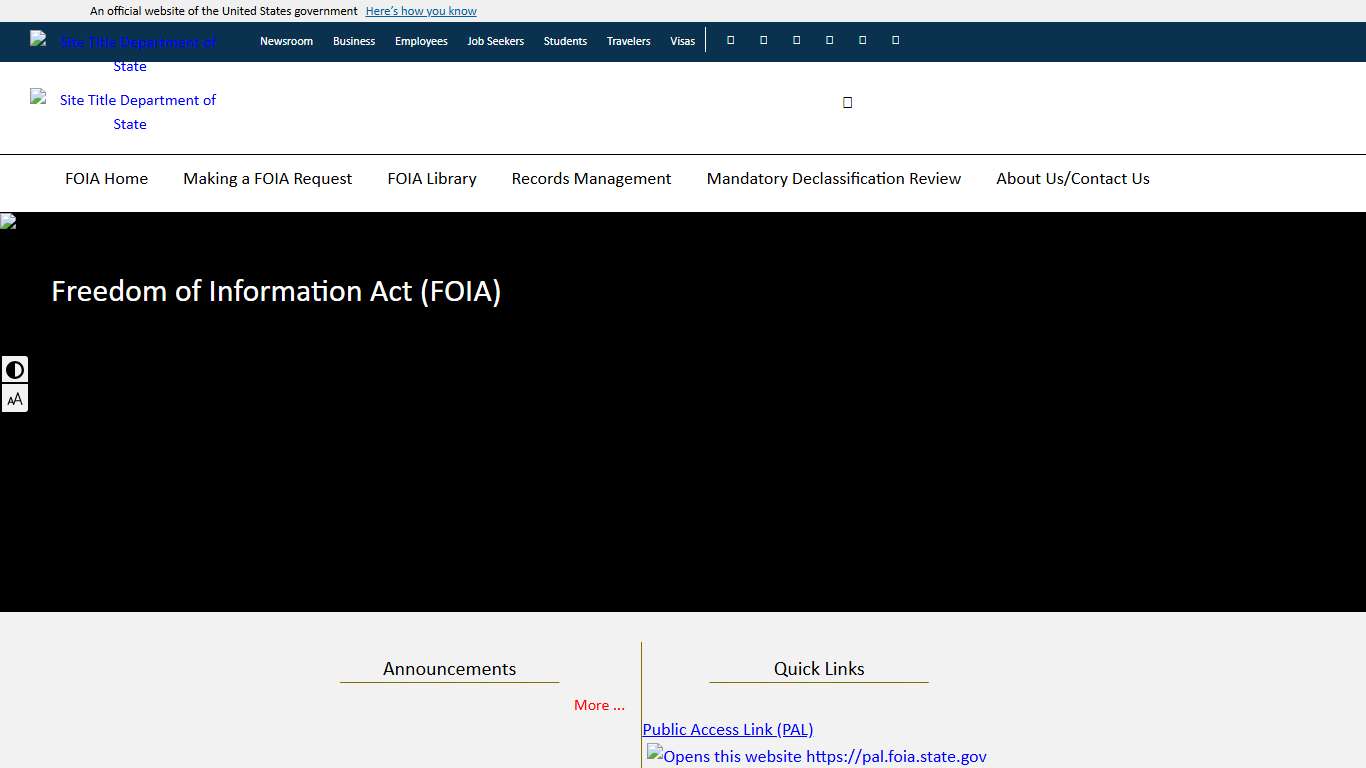Viewport: 1366px width, 768px height.
Task: Click the fourth social media icon near Visas
Action: pos(829,40)
